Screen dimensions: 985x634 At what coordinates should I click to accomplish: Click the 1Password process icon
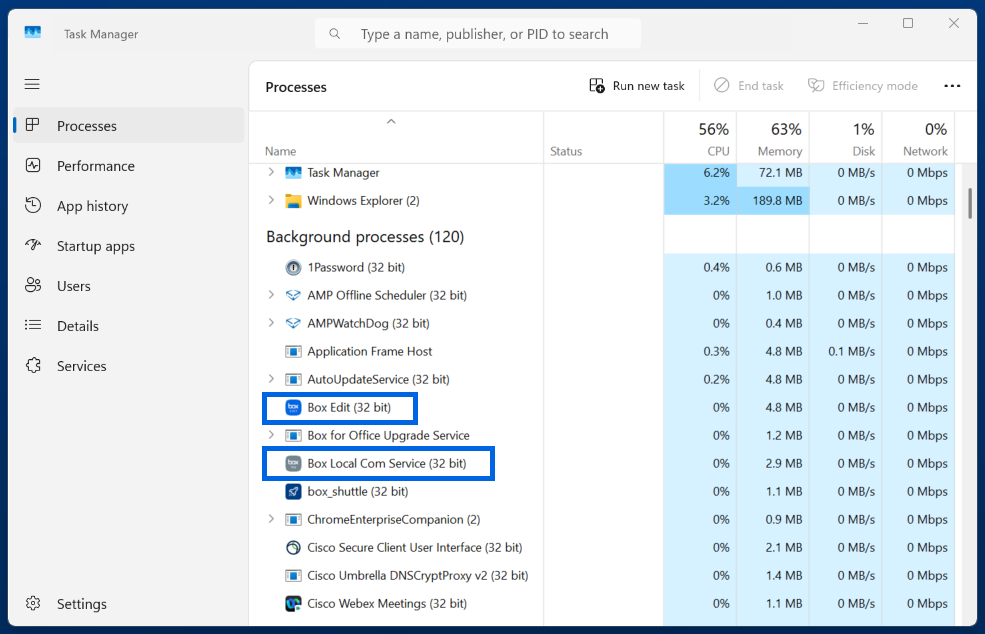293,268
